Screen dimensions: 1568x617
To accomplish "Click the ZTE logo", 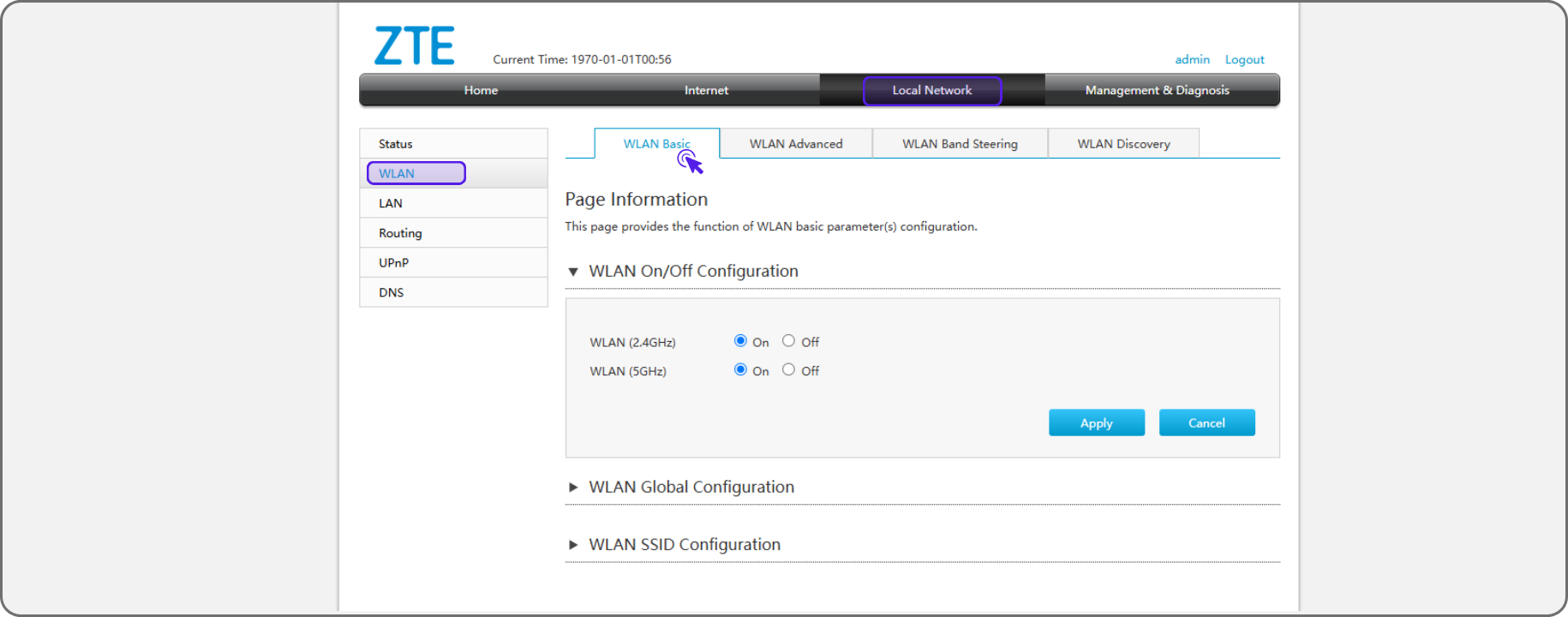I will 414,46.
